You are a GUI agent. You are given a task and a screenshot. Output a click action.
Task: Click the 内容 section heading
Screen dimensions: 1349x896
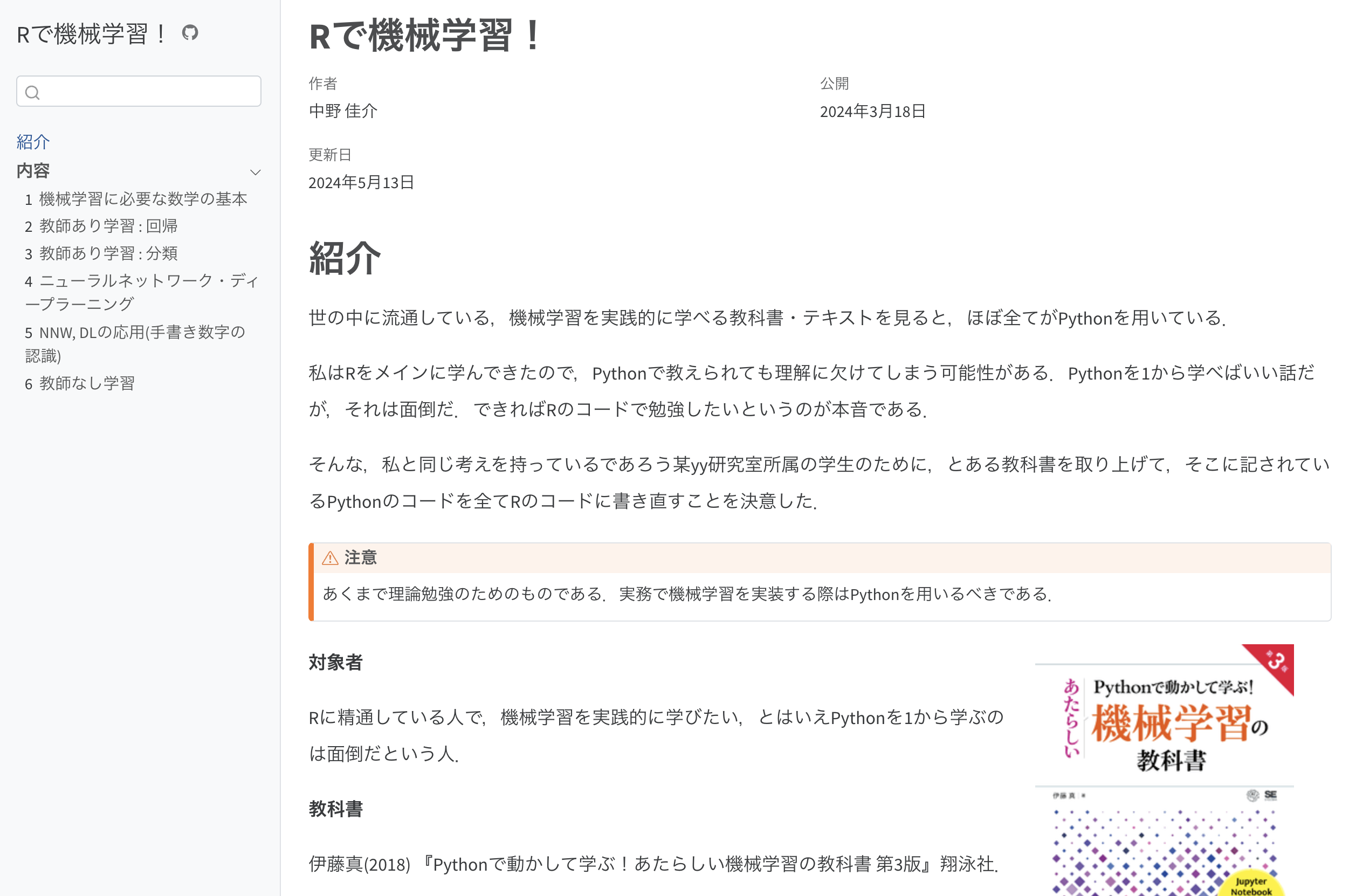(x=33, y=171)
